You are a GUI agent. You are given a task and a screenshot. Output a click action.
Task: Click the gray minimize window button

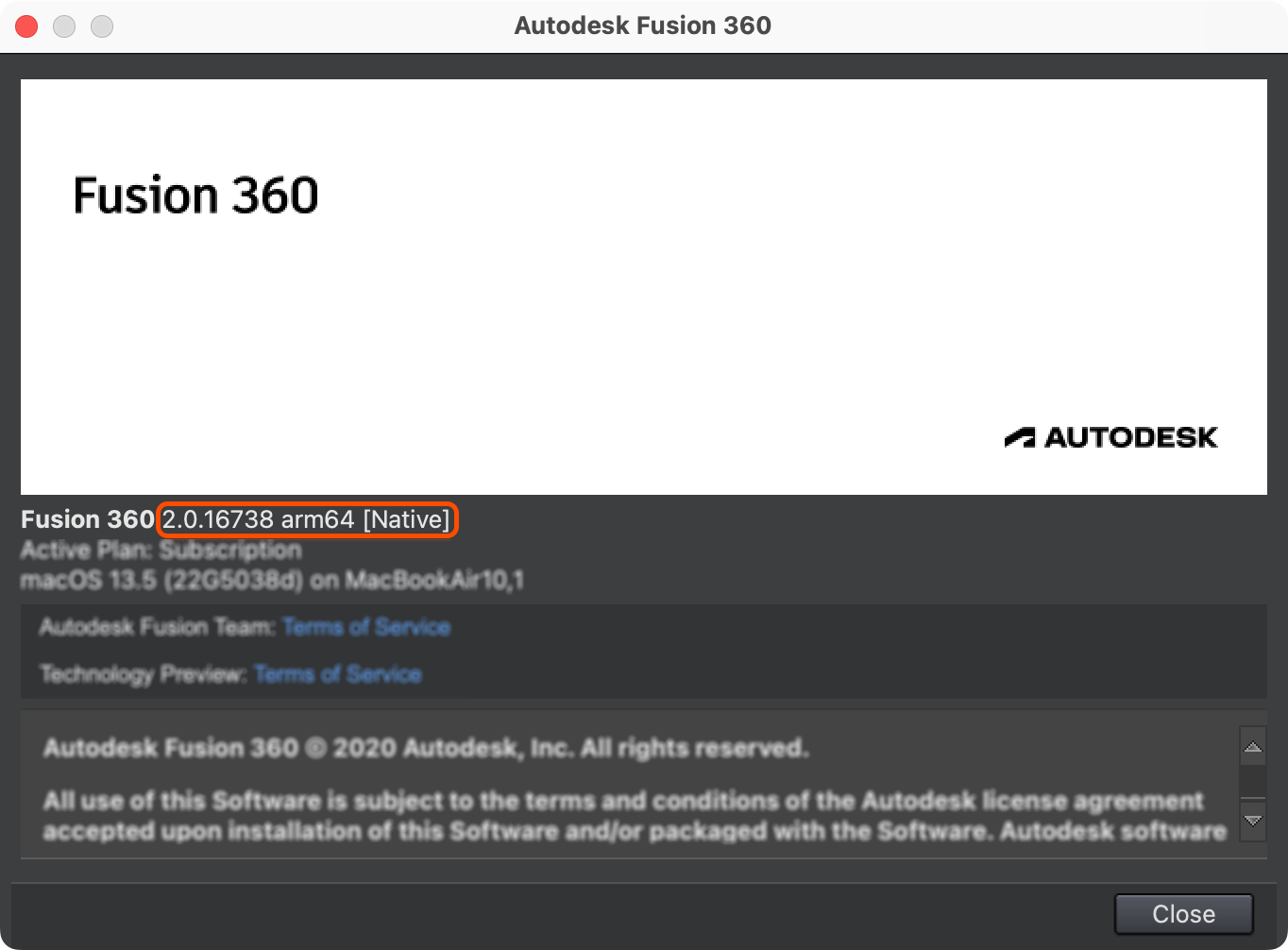(64, 26)
